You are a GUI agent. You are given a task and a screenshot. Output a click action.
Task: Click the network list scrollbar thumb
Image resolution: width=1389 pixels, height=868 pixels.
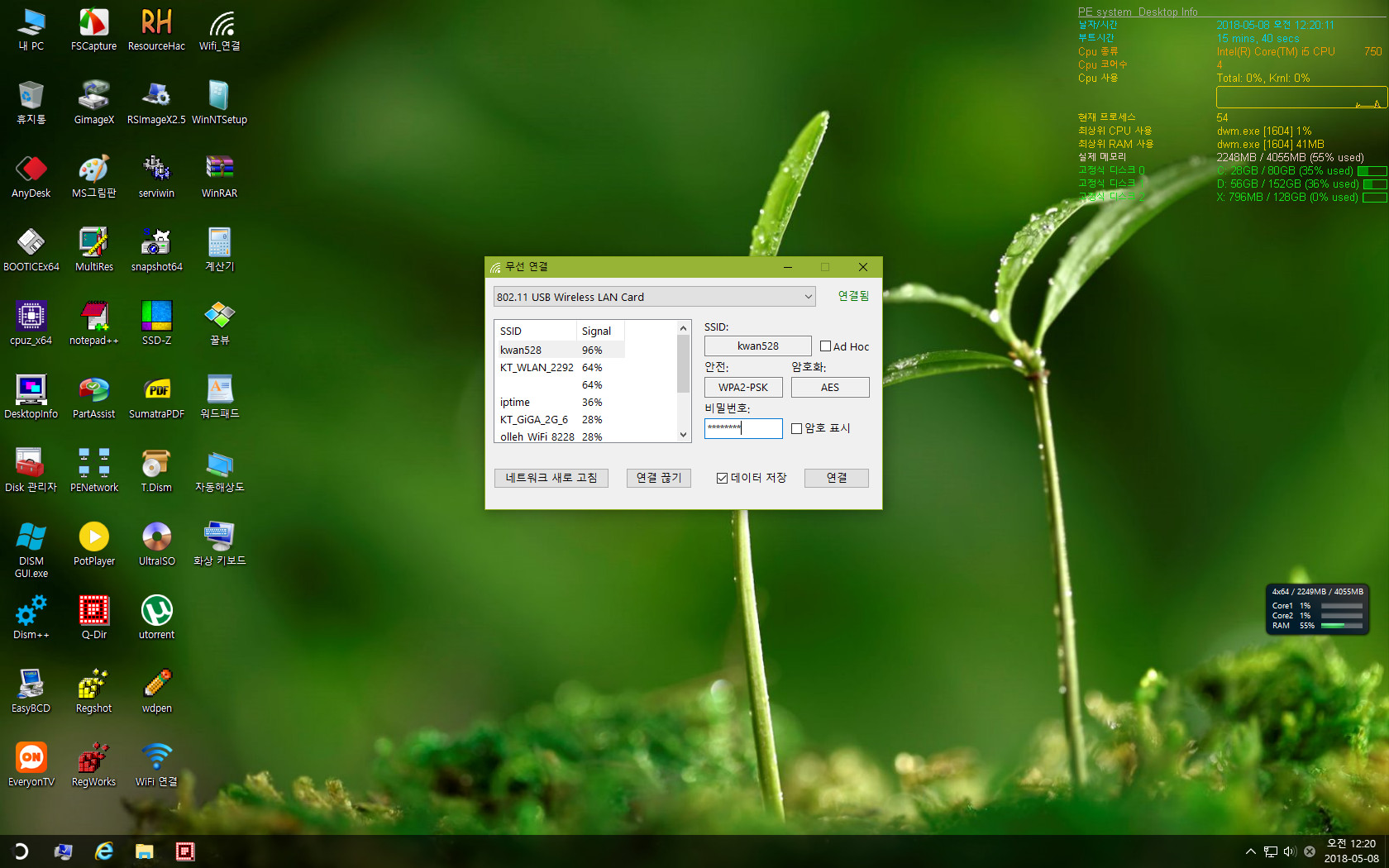click(x=683, y=364)
